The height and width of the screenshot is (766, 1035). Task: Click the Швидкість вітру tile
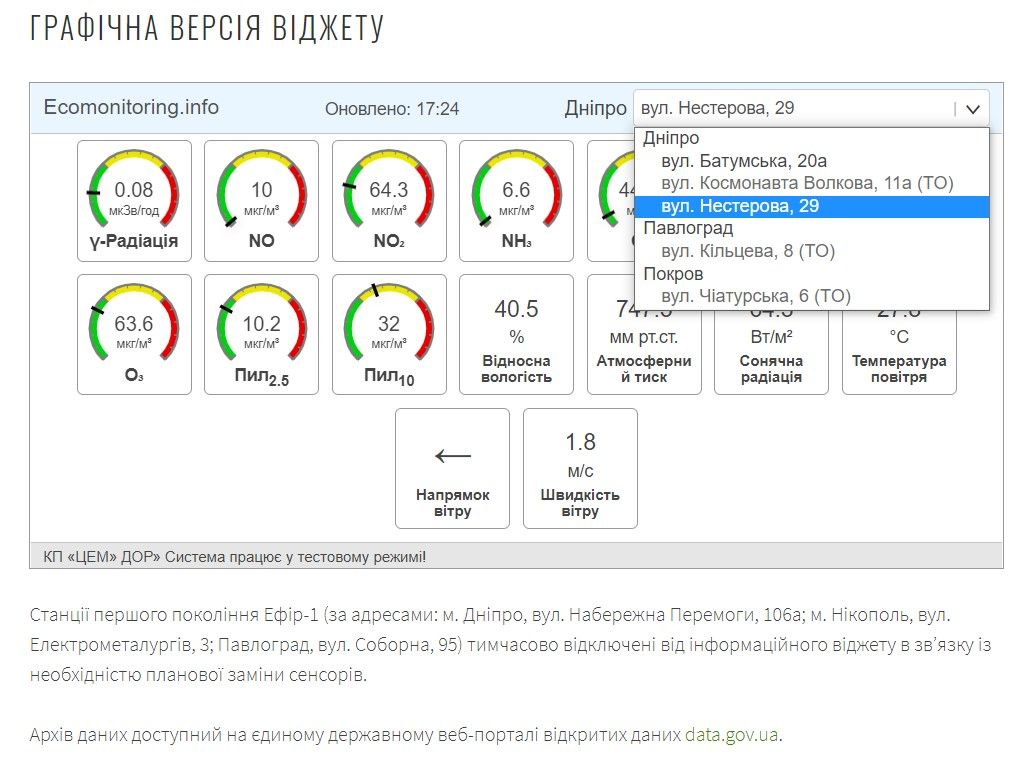pos(580,468)
